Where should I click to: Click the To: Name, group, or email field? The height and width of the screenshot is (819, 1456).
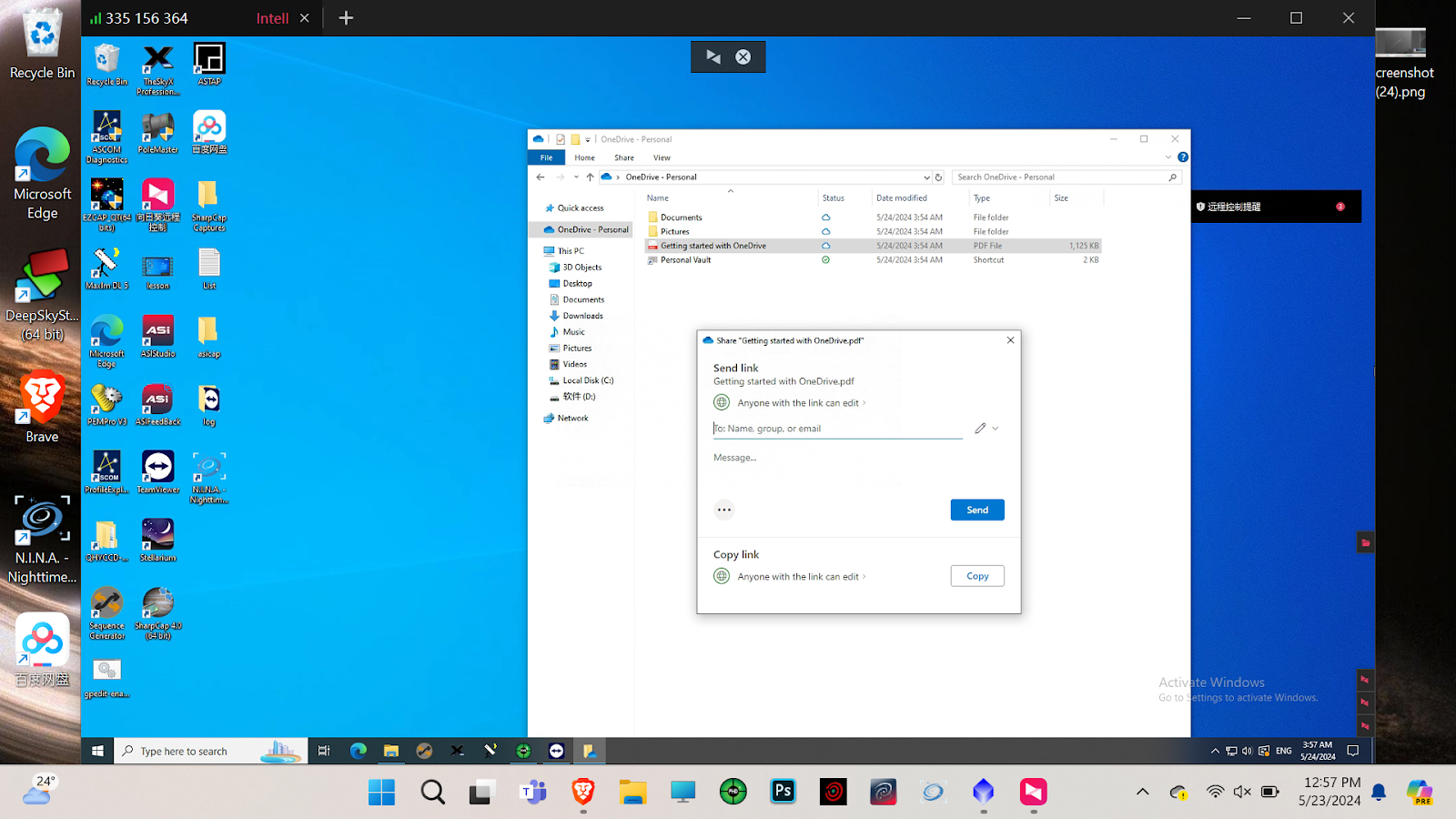[x=837, y=429]
